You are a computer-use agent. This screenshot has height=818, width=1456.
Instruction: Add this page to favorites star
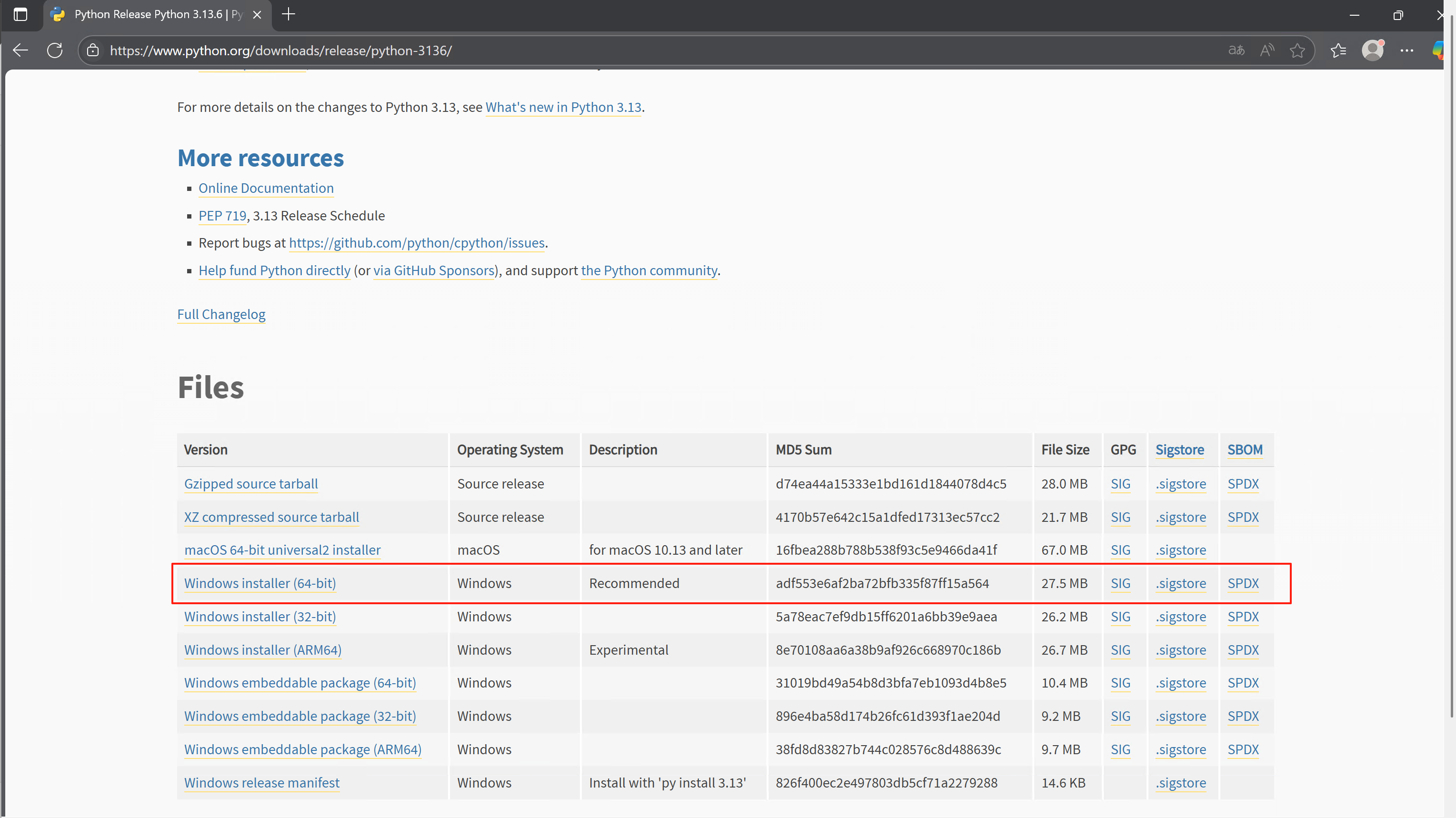pos(1298,50)
